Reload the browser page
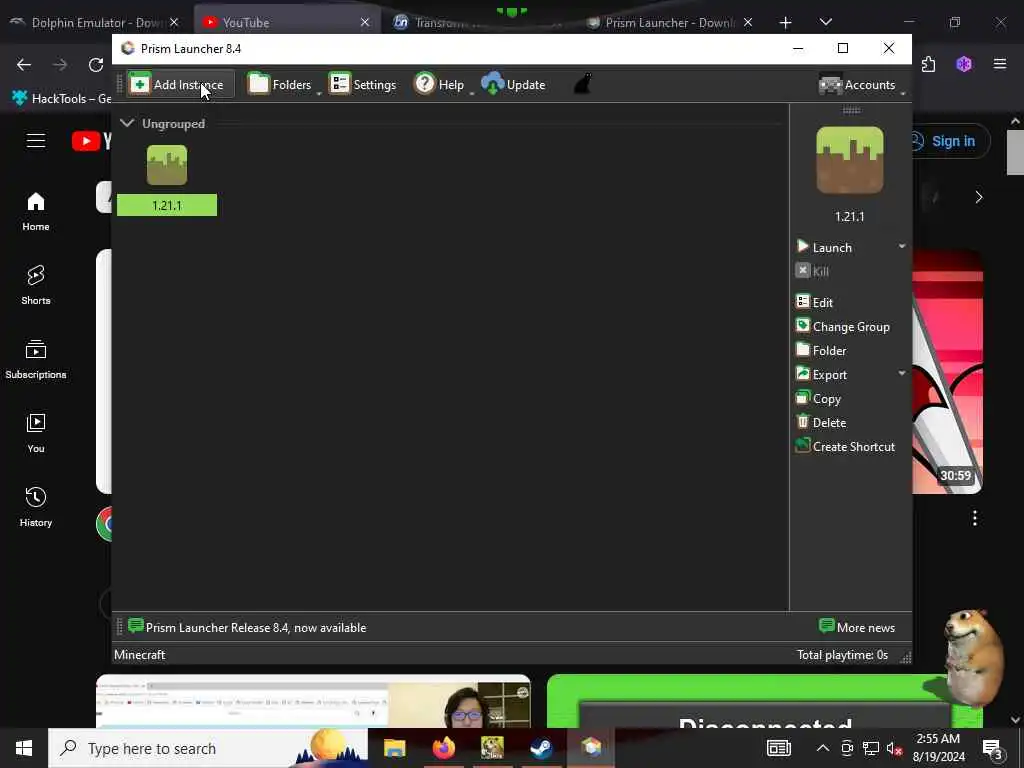The image size is (1024, 768). point(97,65)
